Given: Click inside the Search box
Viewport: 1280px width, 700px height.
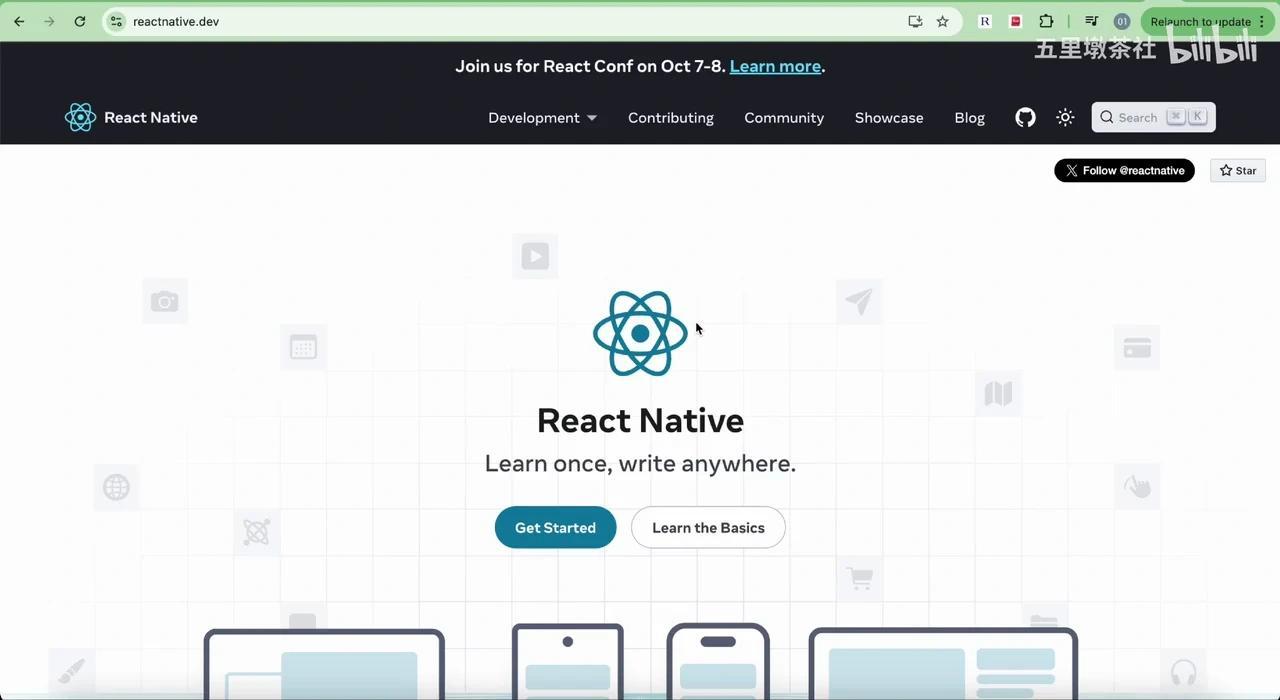Looking at the screenshot, I should 1153,117.
